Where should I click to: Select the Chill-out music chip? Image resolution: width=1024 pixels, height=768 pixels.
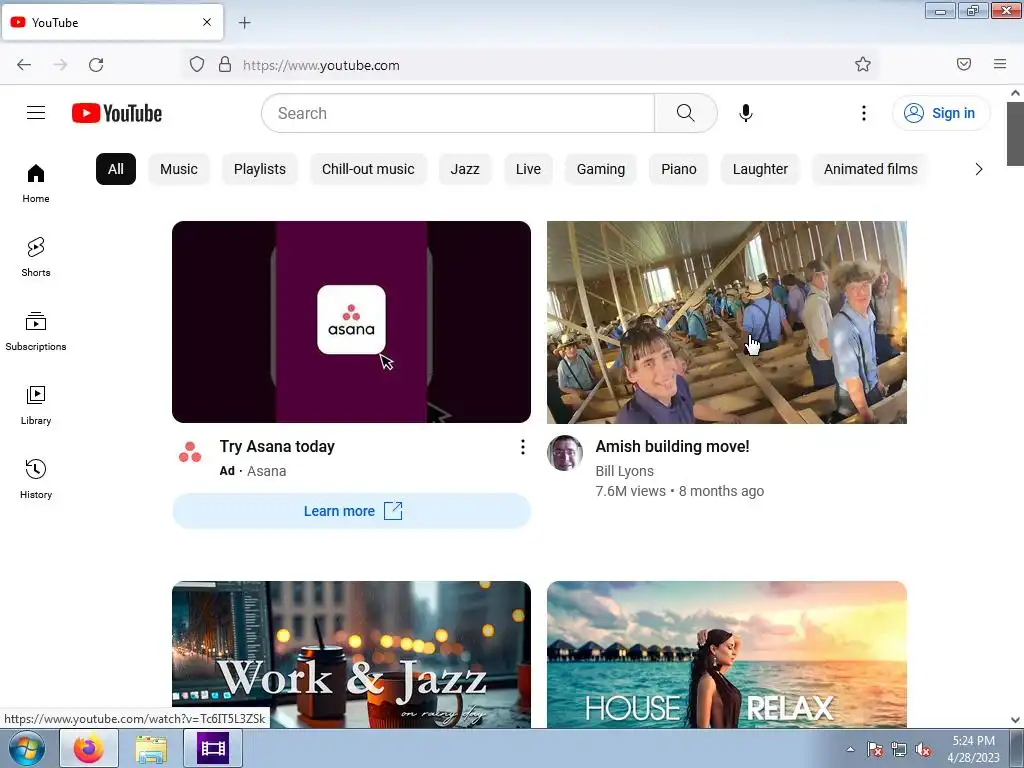(x=368, y=169)
